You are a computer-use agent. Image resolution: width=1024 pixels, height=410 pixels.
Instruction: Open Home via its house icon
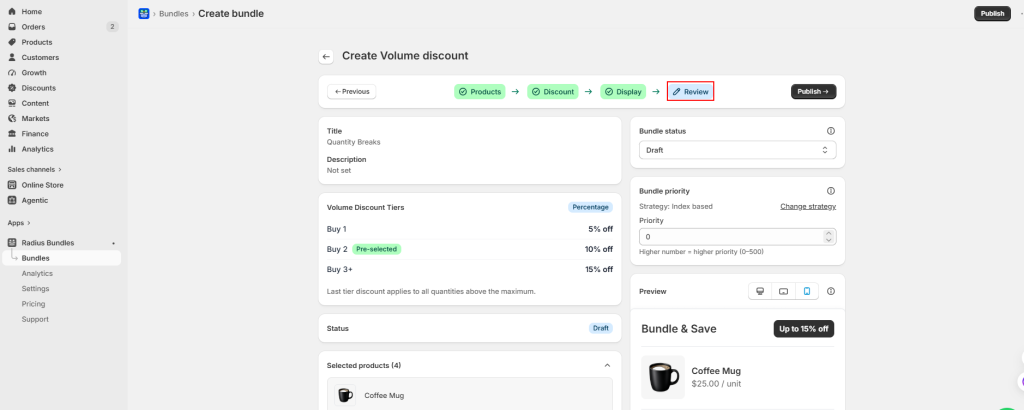tap(12, 12)
